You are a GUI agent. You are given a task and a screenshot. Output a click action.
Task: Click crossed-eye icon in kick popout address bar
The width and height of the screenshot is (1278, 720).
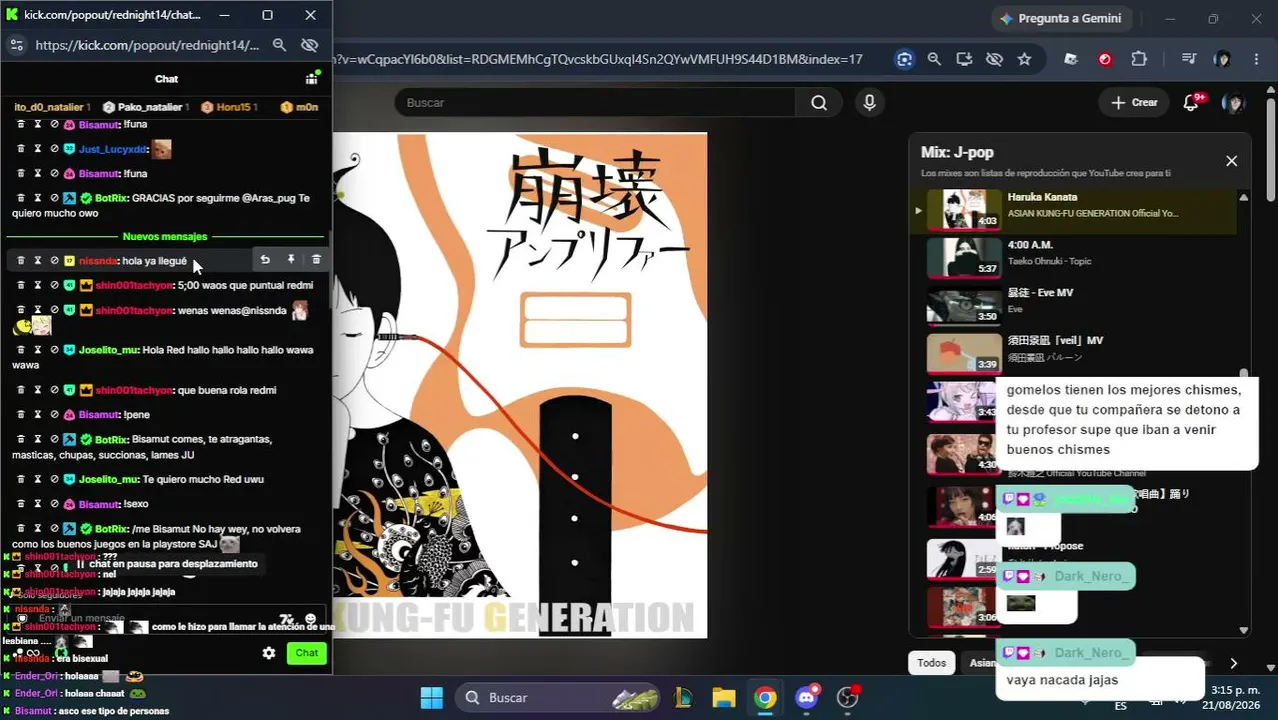[309, 45]
